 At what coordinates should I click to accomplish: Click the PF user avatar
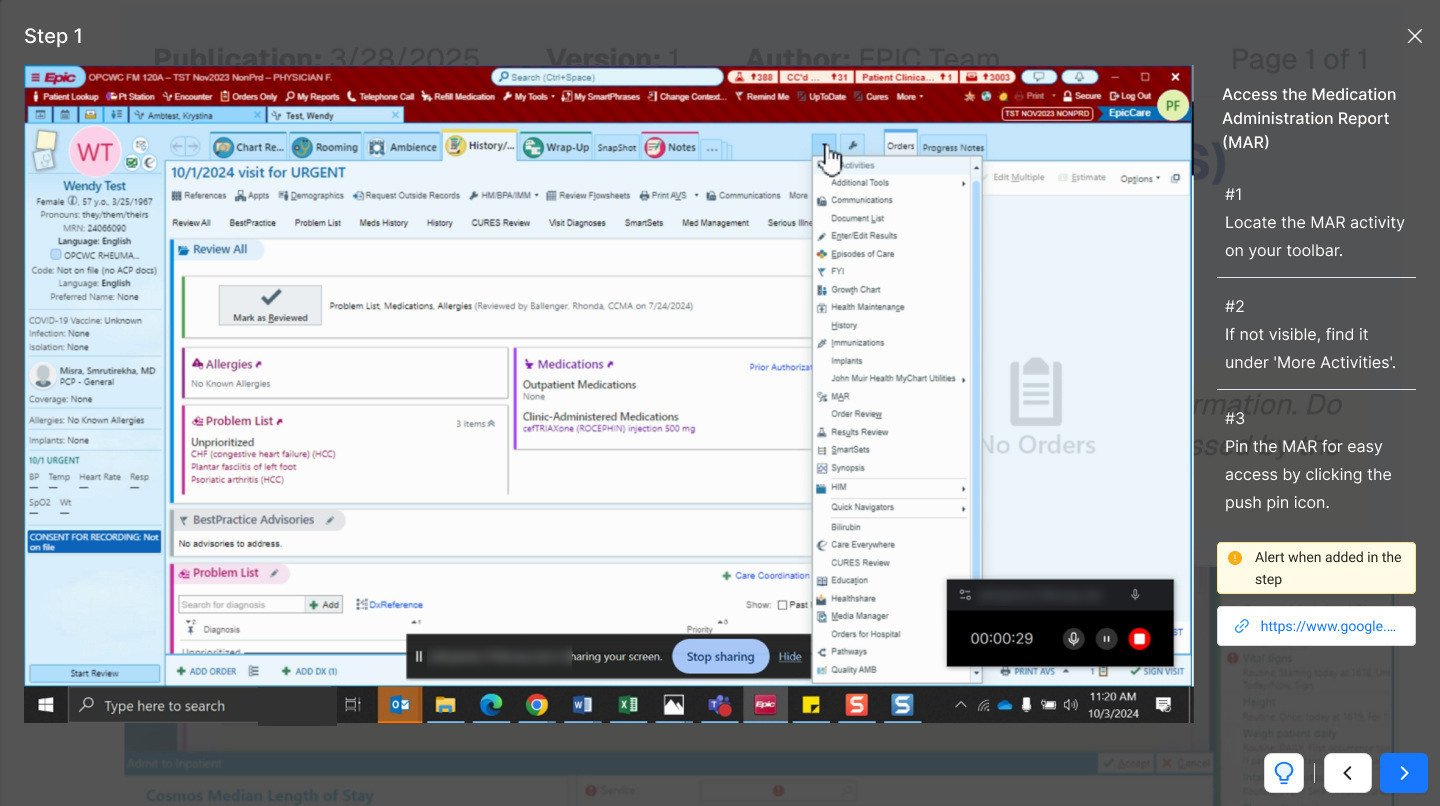(x=1171, y=104)
